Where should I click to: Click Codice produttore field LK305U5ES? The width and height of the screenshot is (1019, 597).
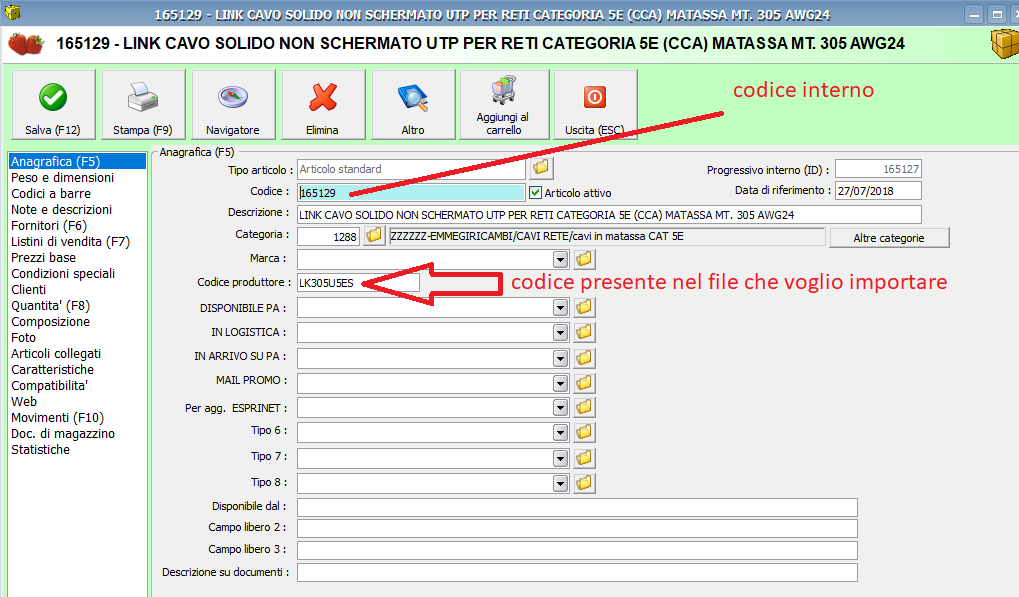(x=358, y=283)
